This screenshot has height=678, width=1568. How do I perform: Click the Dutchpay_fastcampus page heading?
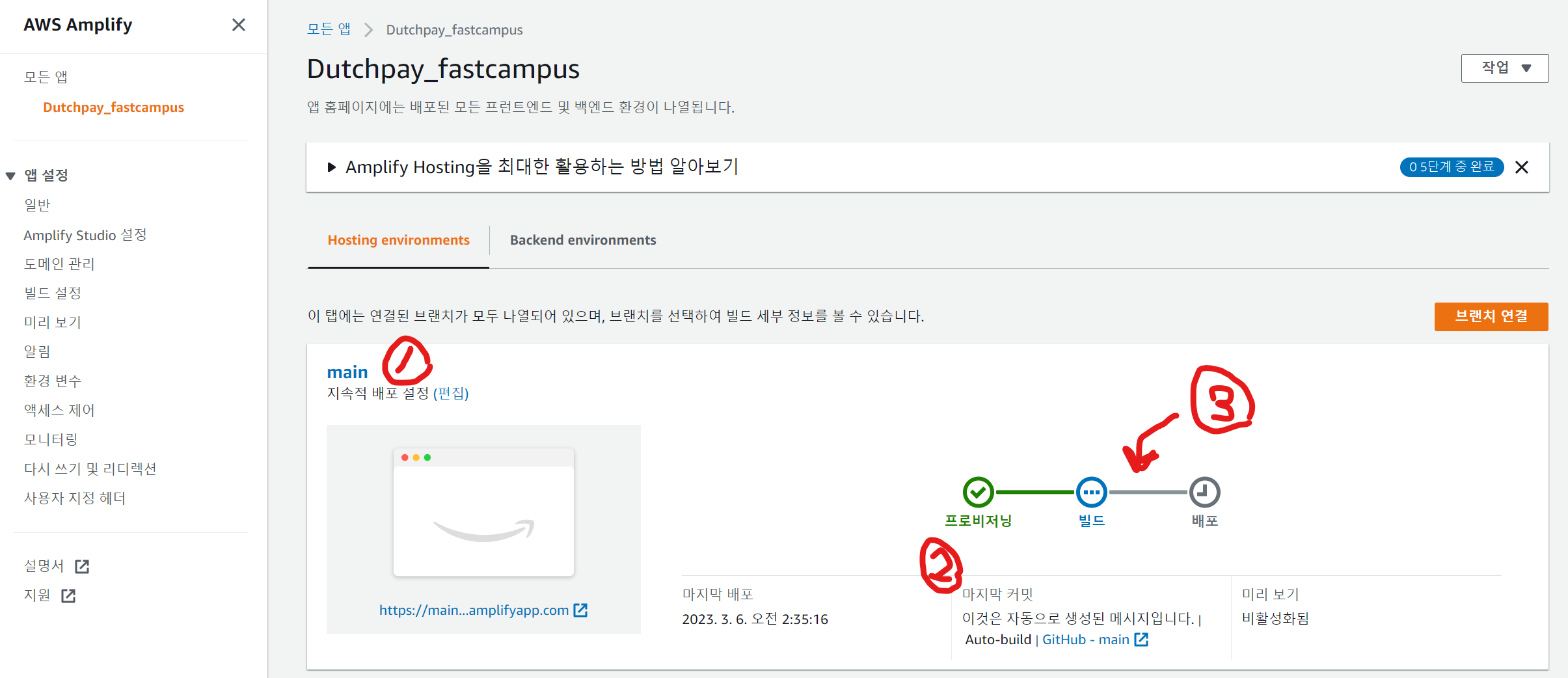[x=443, y=69]
